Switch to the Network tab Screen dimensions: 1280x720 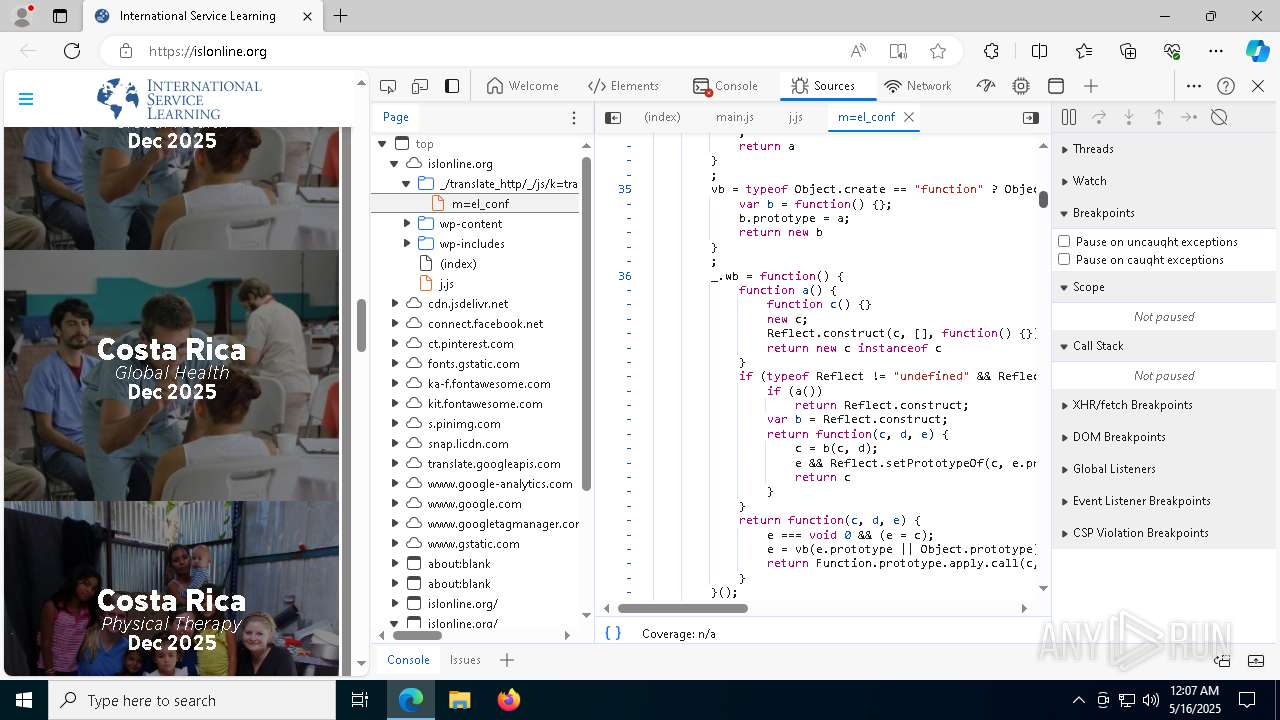[x=918, y=86]
